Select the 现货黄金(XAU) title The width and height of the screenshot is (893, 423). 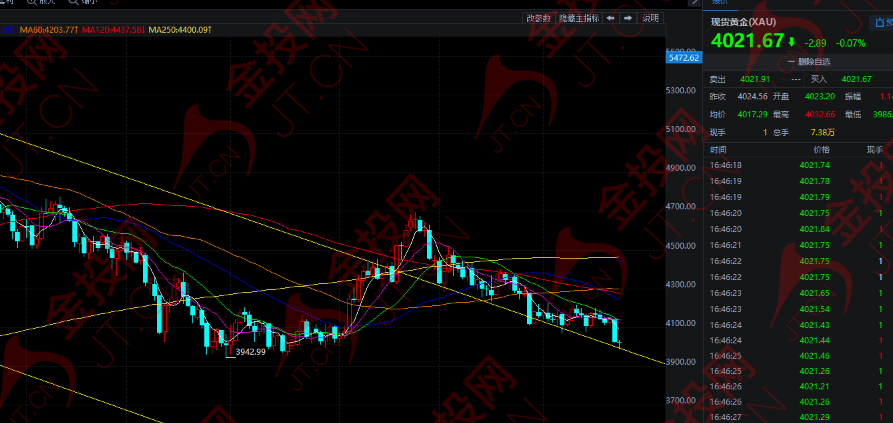tap(743, 22)
